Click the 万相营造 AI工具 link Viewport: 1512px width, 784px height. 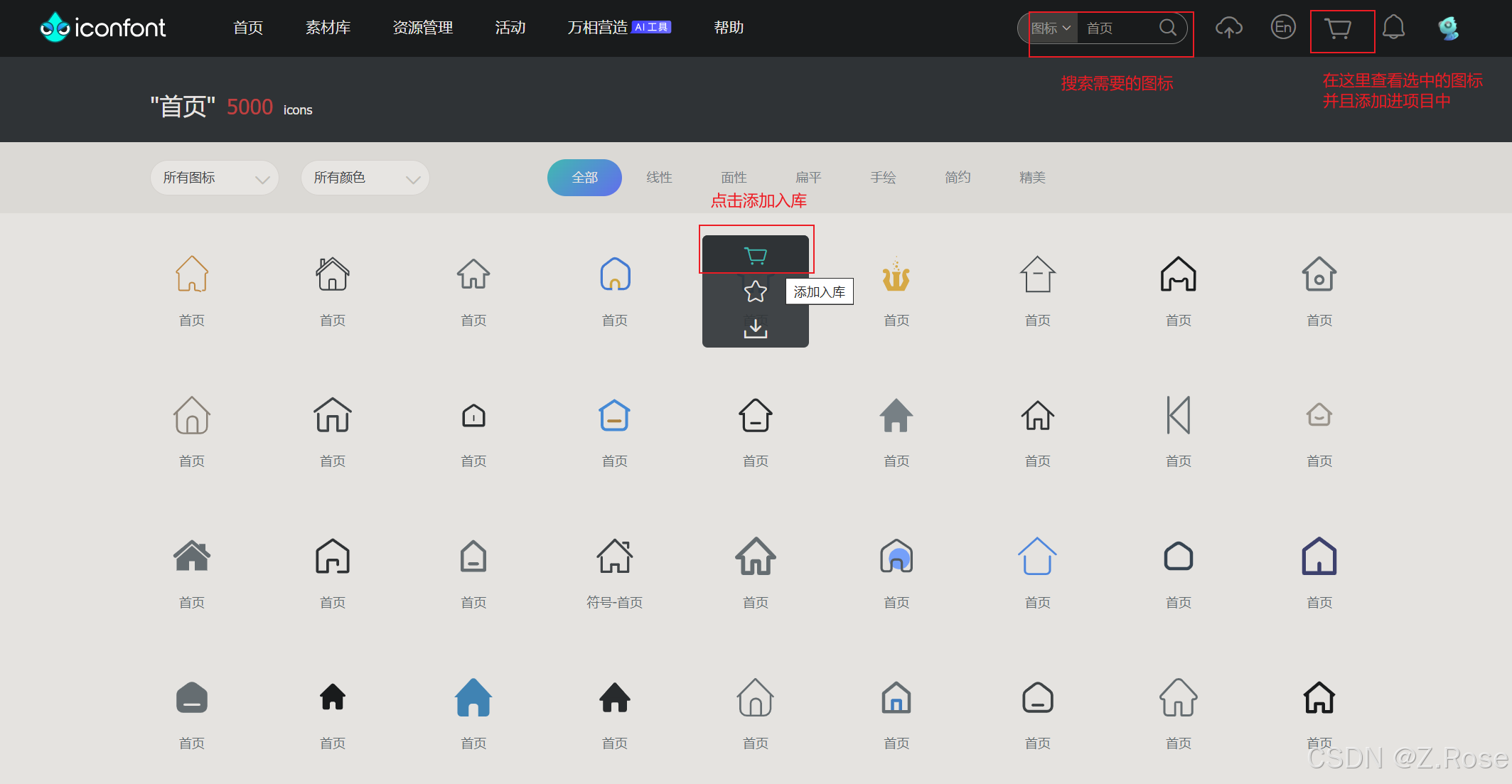click(616, 28)
